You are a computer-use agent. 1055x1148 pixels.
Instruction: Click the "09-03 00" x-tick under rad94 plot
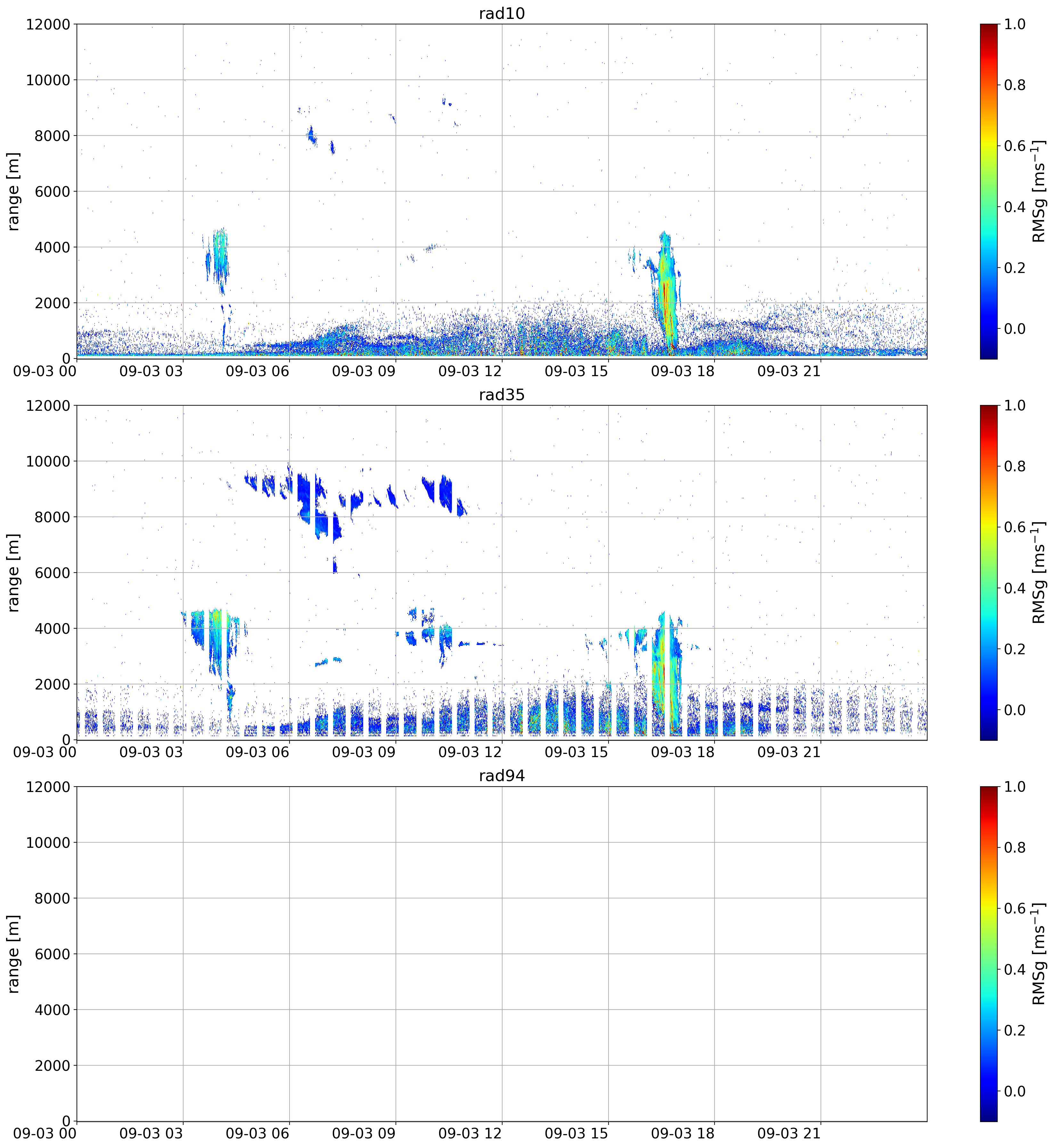coord(45,1133)
